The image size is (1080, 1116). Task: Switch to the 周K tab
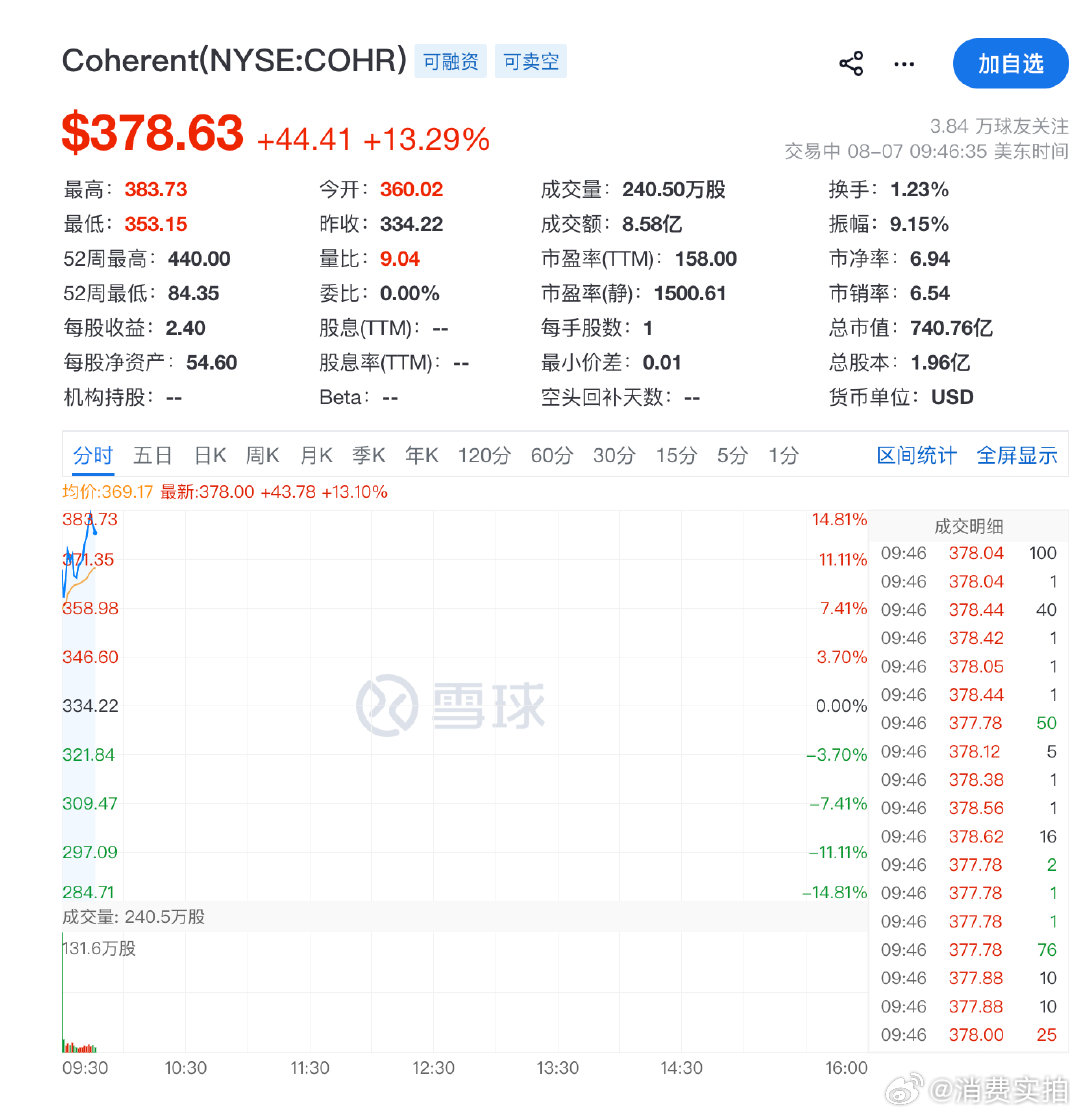tap(262, 456)
